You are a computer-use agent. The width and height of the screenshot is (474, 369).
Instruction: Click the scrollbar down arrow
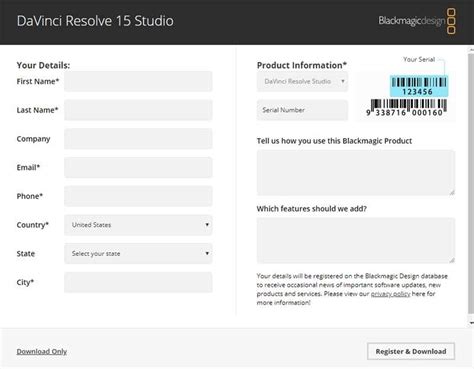click(x=471, y=323)
